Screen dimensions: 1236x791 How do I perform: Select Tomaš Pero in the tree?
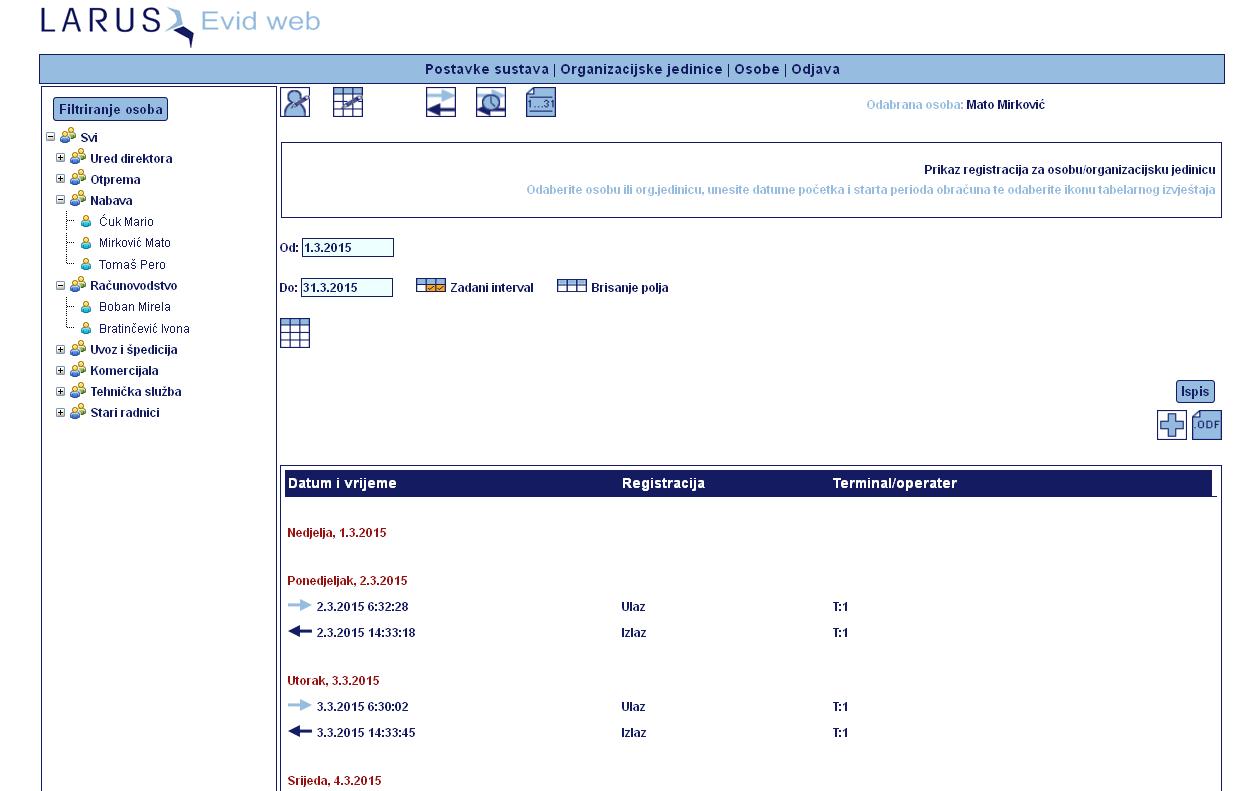point(132,265)
